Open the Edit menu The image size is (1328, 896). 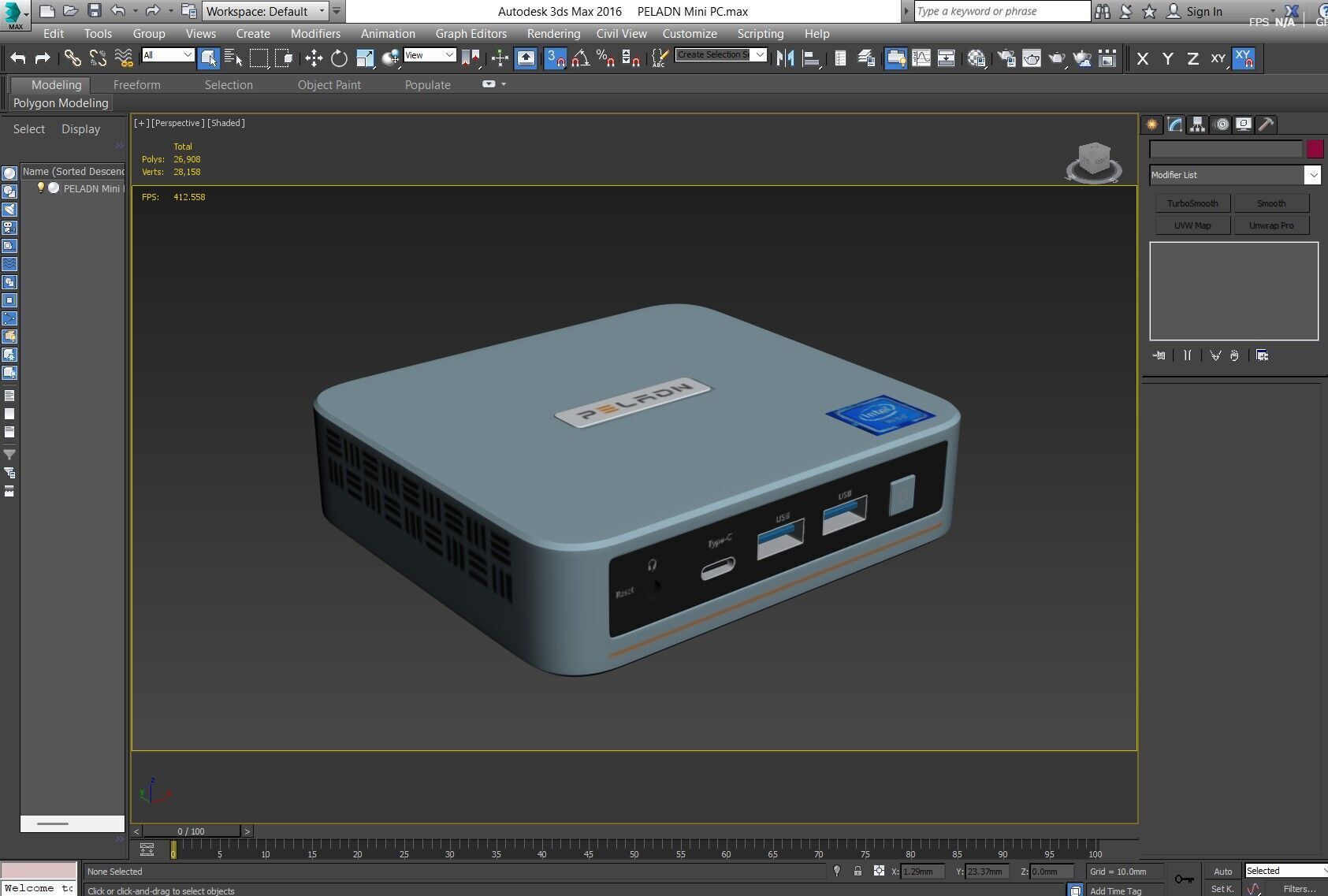click(54, 34)
